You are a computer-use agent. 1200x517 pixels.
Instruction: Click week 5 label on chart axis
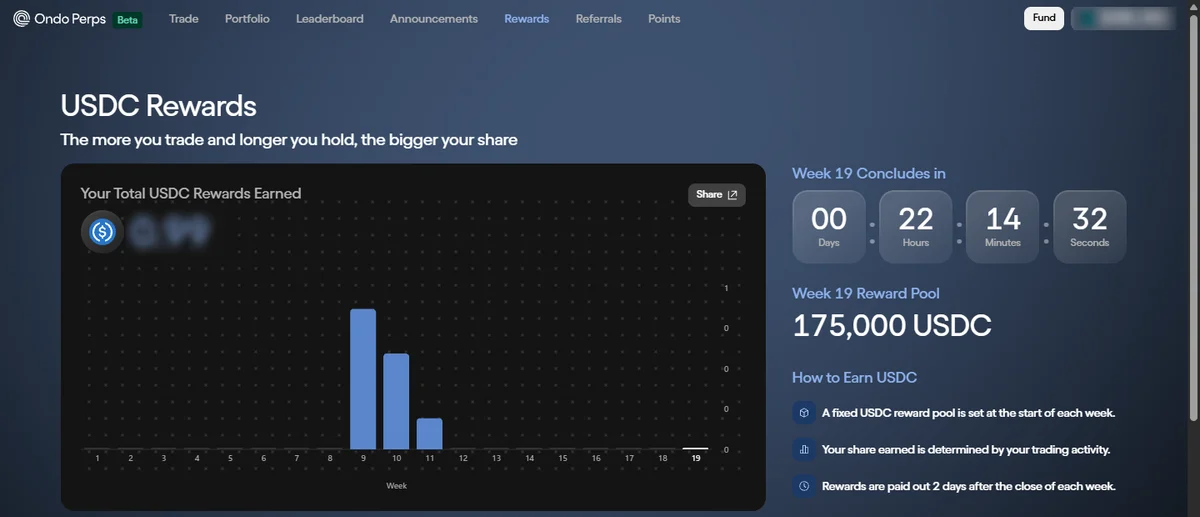click(x=230, y=458)
